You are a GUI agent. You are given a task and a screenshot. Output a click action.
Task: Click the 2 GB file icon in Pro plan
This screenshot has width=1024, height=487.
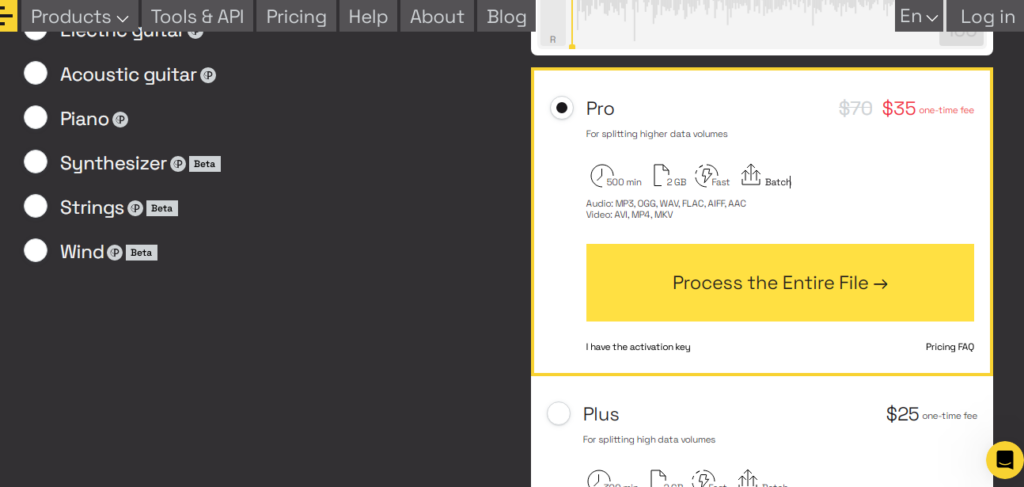click(661, 176)
